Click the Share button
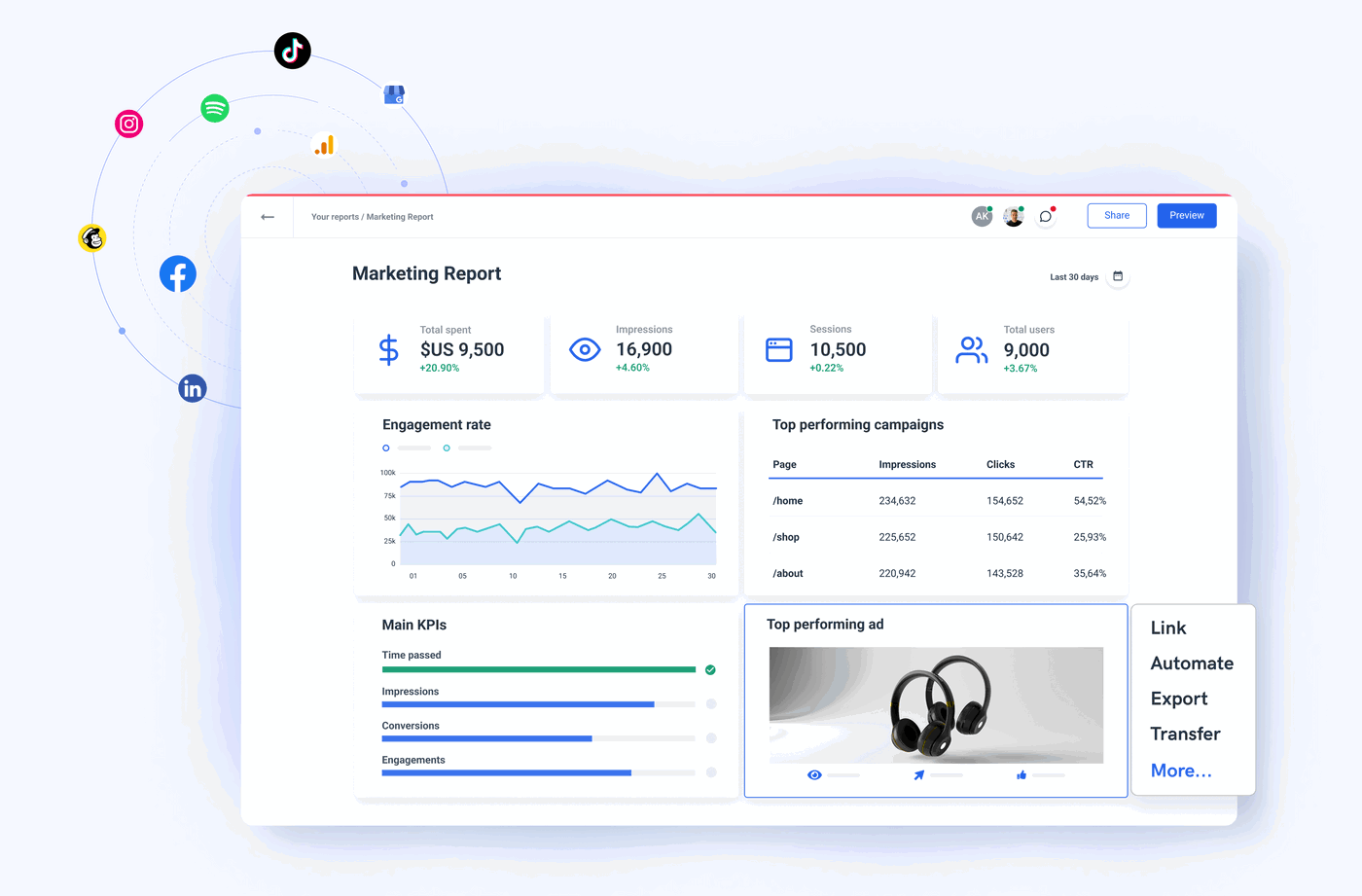The width and height of the screenshot is (1362, 896). click(x=1116, y=215)
